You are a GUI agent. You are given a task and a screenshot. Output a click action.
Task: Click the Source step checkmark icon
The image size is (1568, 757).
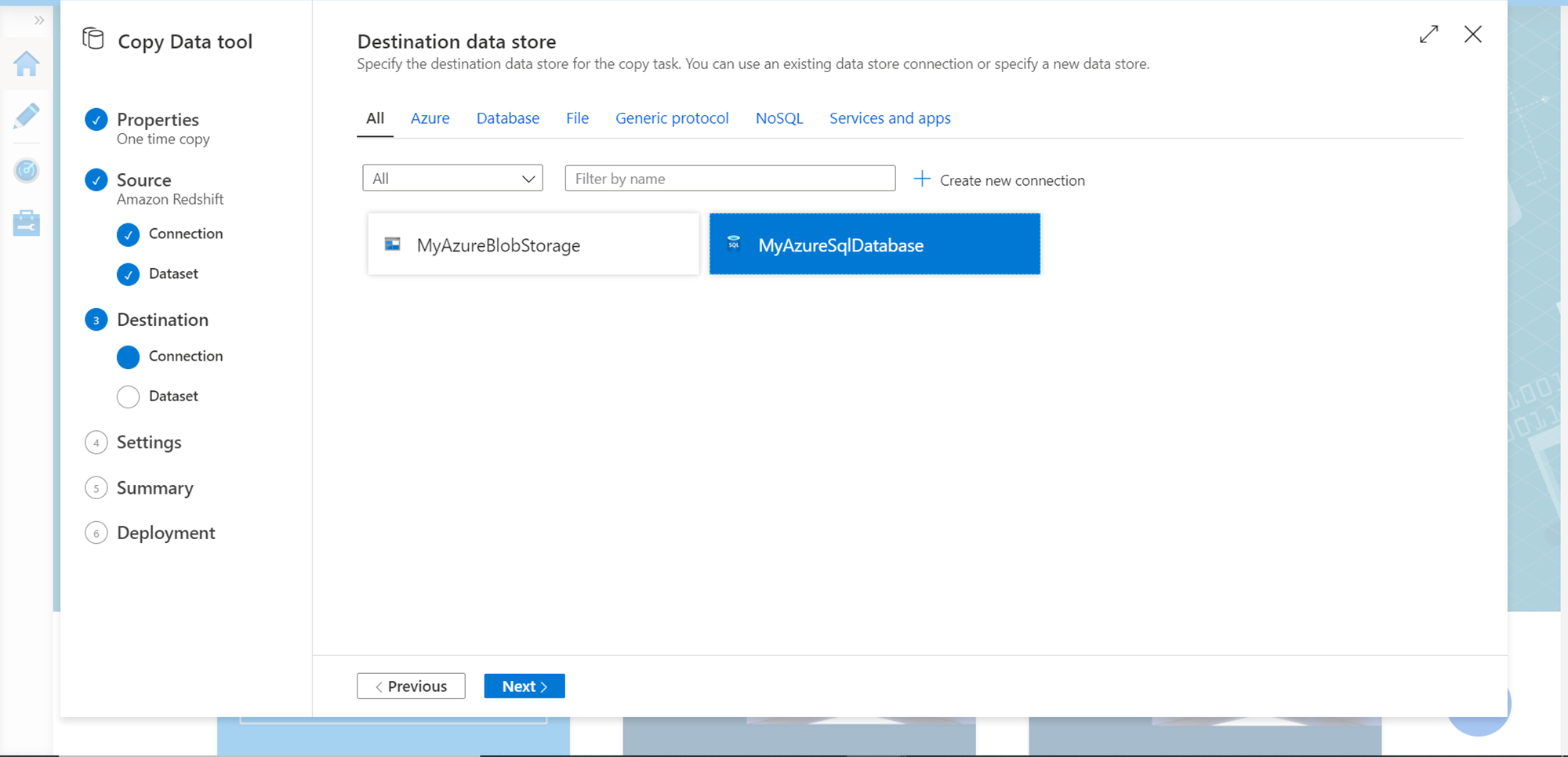click(96, 180)
